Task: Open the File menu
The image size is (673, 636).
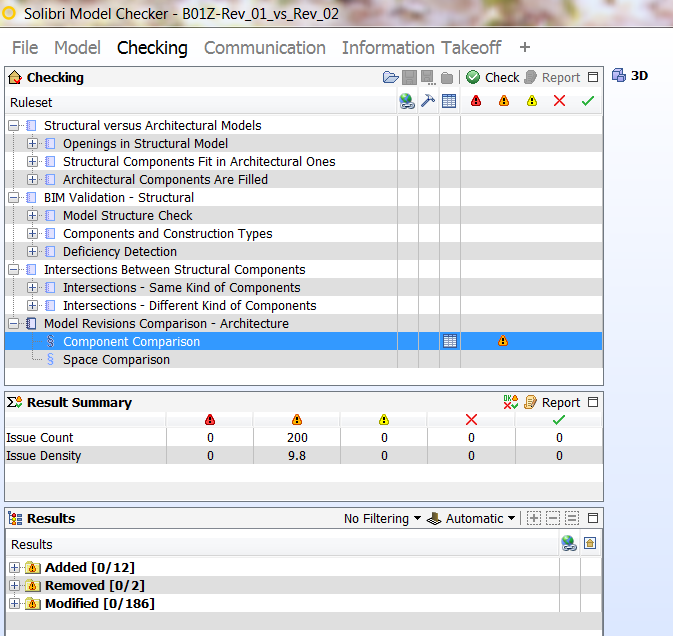Action: click(x=25, y=48)
